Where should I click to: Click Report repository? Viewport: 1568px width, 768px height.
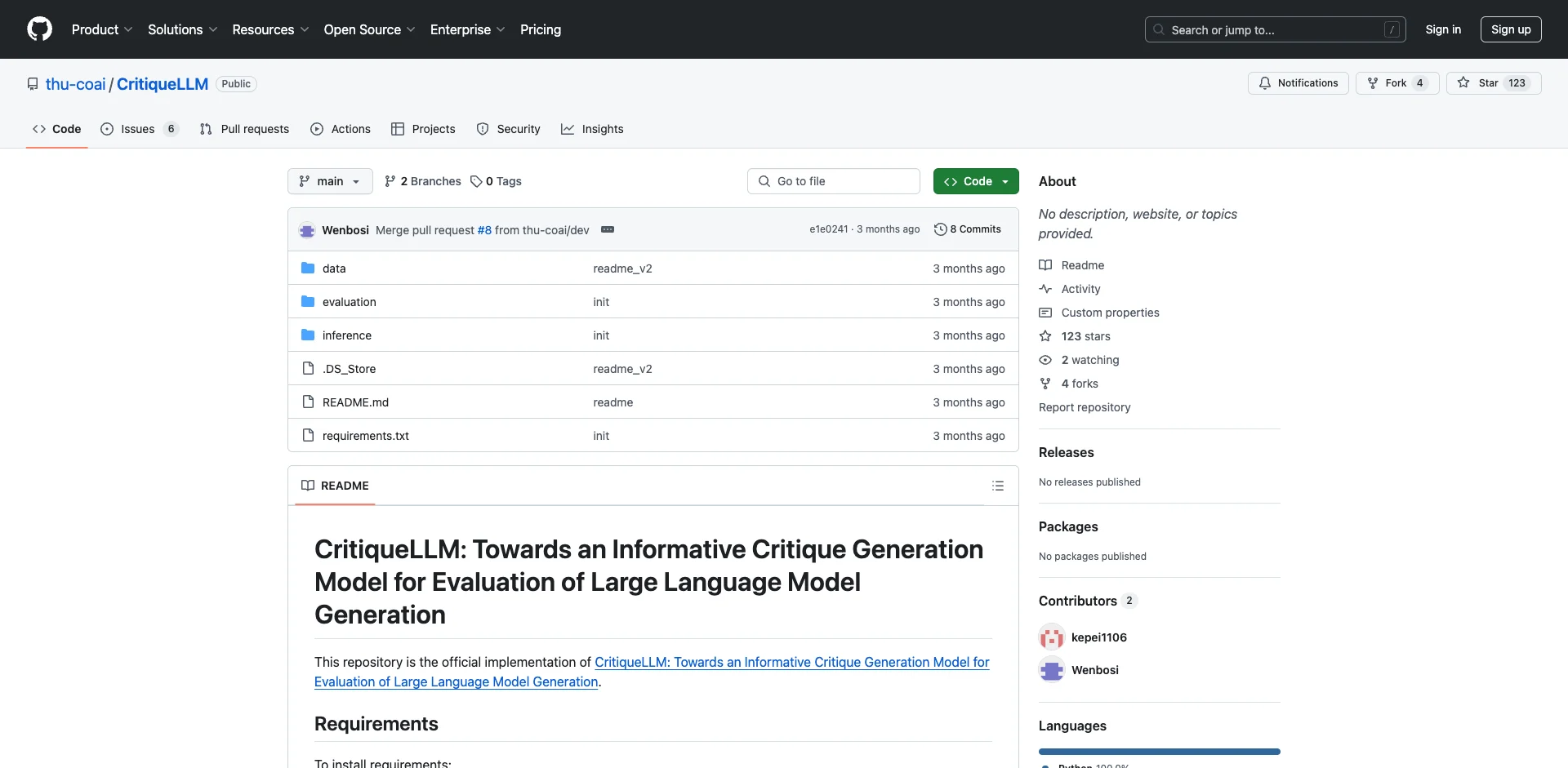pyautogui.click(x=1085, y=407)
